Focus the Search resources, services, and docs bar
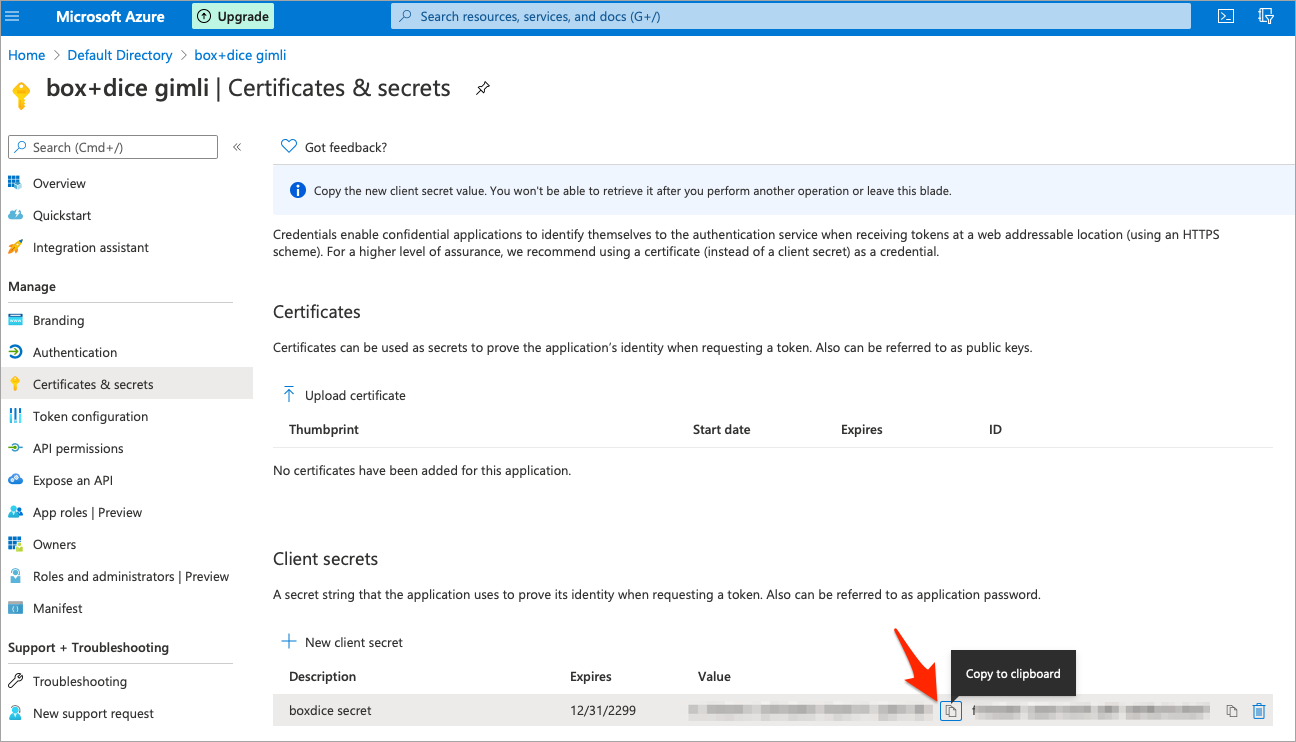 tap(790, 16)
